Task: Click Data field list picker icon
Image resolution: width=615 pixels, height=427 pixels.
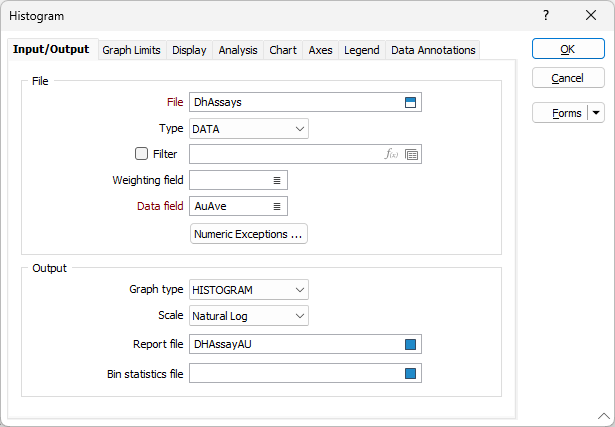Action: click(277, 206)
